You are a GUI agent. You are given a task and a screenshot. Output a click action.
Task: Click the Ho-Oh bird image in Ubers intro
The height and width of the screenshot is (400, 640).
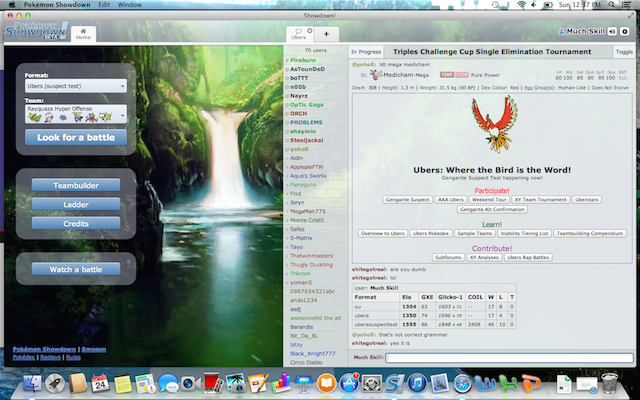[494, 124]
